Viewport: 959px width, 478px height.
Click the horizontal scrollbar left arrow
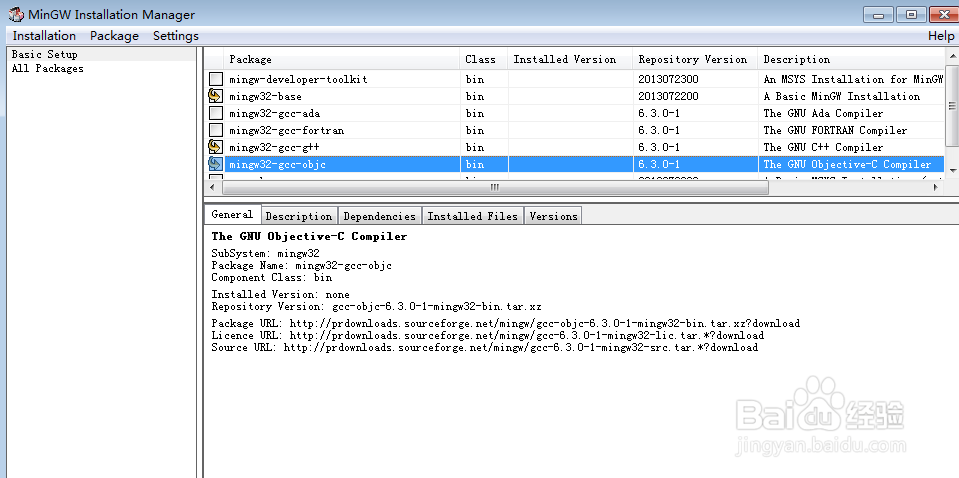pos(212,188)
